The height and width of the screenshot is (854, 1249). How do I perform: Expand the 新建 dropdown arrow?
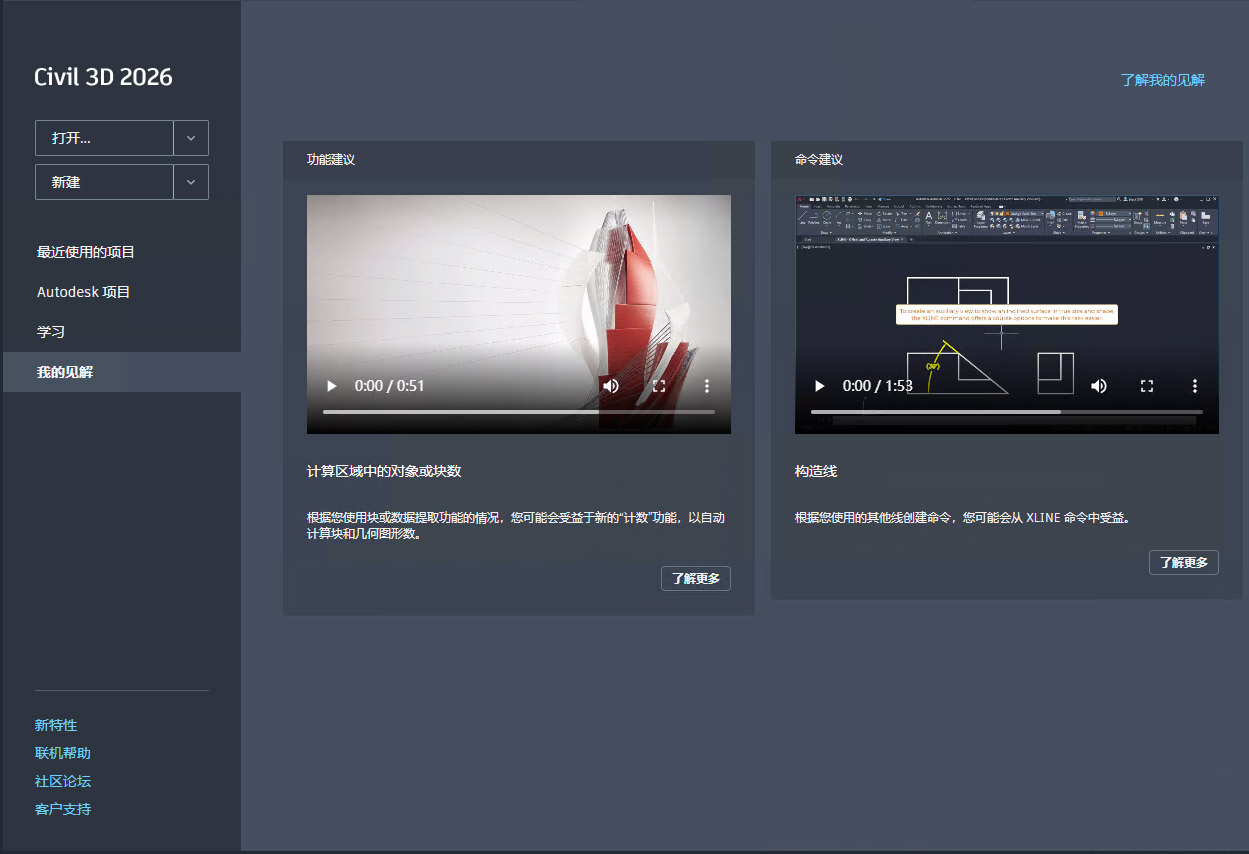pyautogui.click(x=191, y=182)
